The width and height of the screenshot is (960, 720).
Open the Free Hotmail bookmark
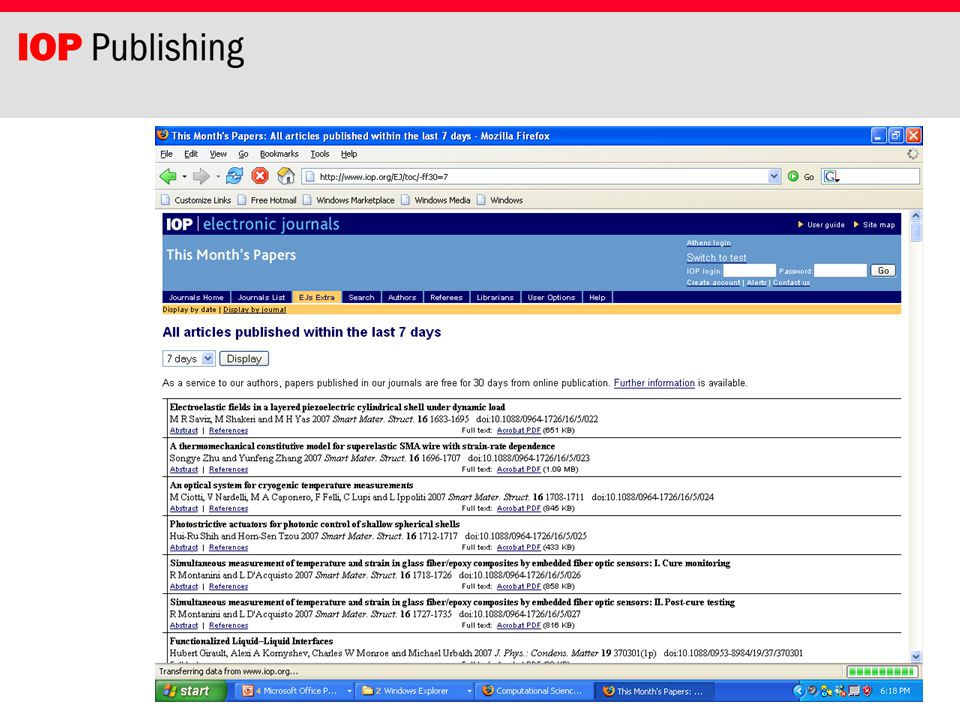click(267, 200)
